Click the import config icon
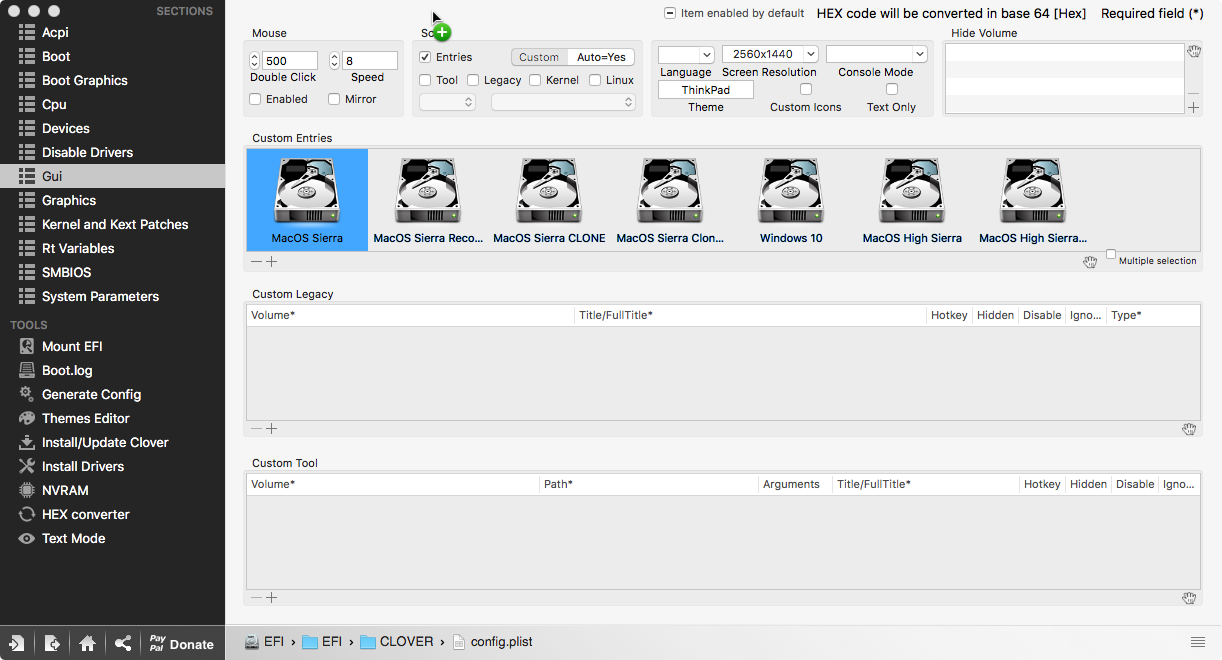The width and height of the screenshot is (1222, 660). tap(17, 644)
